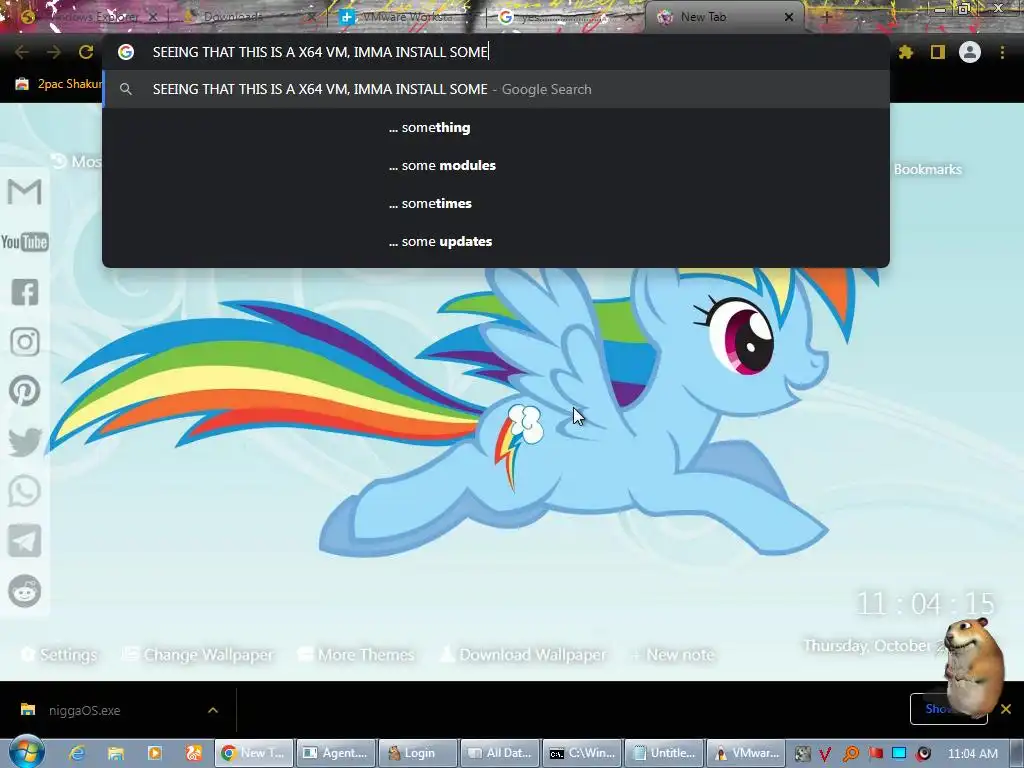Switch to Untitled Notepad taskbar window
Viewport: 1024px width, 768px height.
coord(664,753)
